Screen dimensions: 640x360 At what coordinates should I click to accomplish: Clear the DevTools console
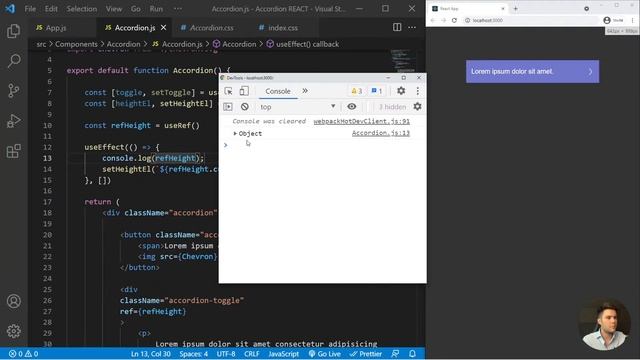(x=244, y=107)
